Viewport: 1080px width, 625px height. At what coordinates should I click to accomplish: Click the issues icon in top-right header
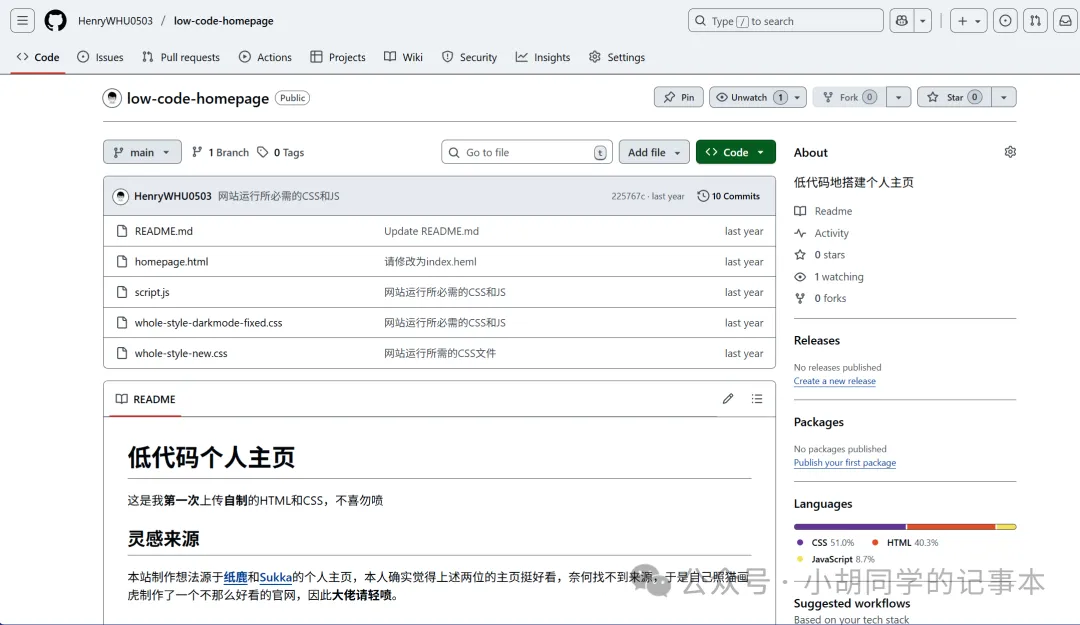tap(1006, 21)
